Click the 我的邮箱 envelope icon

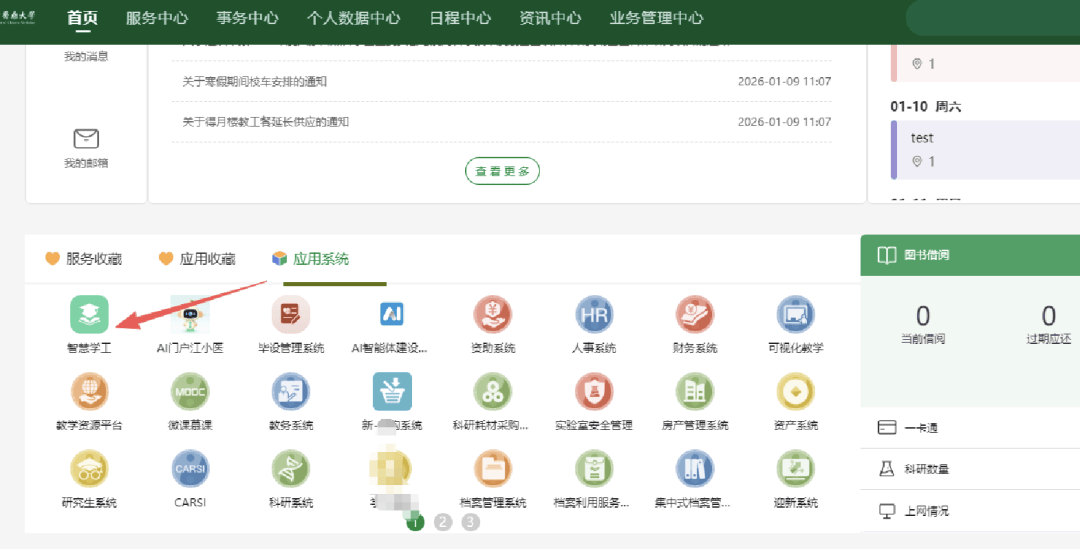click(x=86, y=138)
